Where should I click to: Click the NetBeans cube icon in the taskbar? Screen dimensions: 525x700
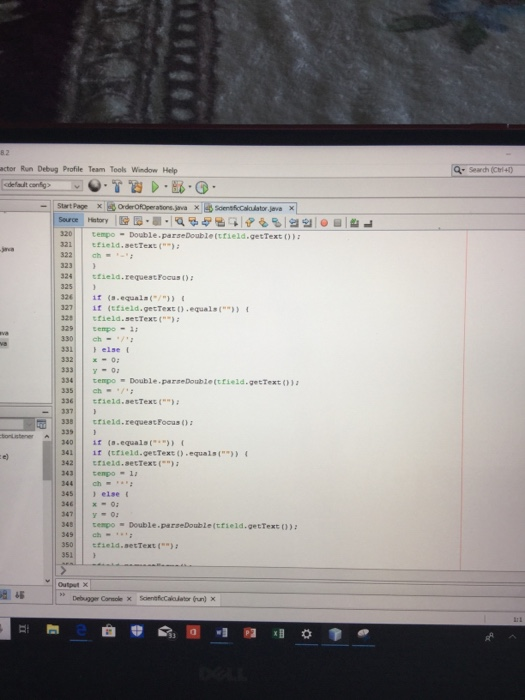coord(335,634)
